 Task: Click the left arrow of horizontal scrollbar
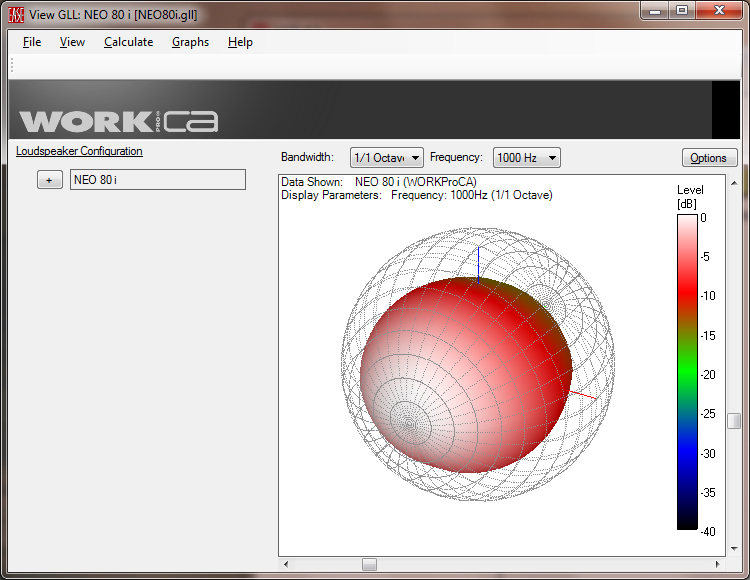pyautogui.click(x=285, y=564)
